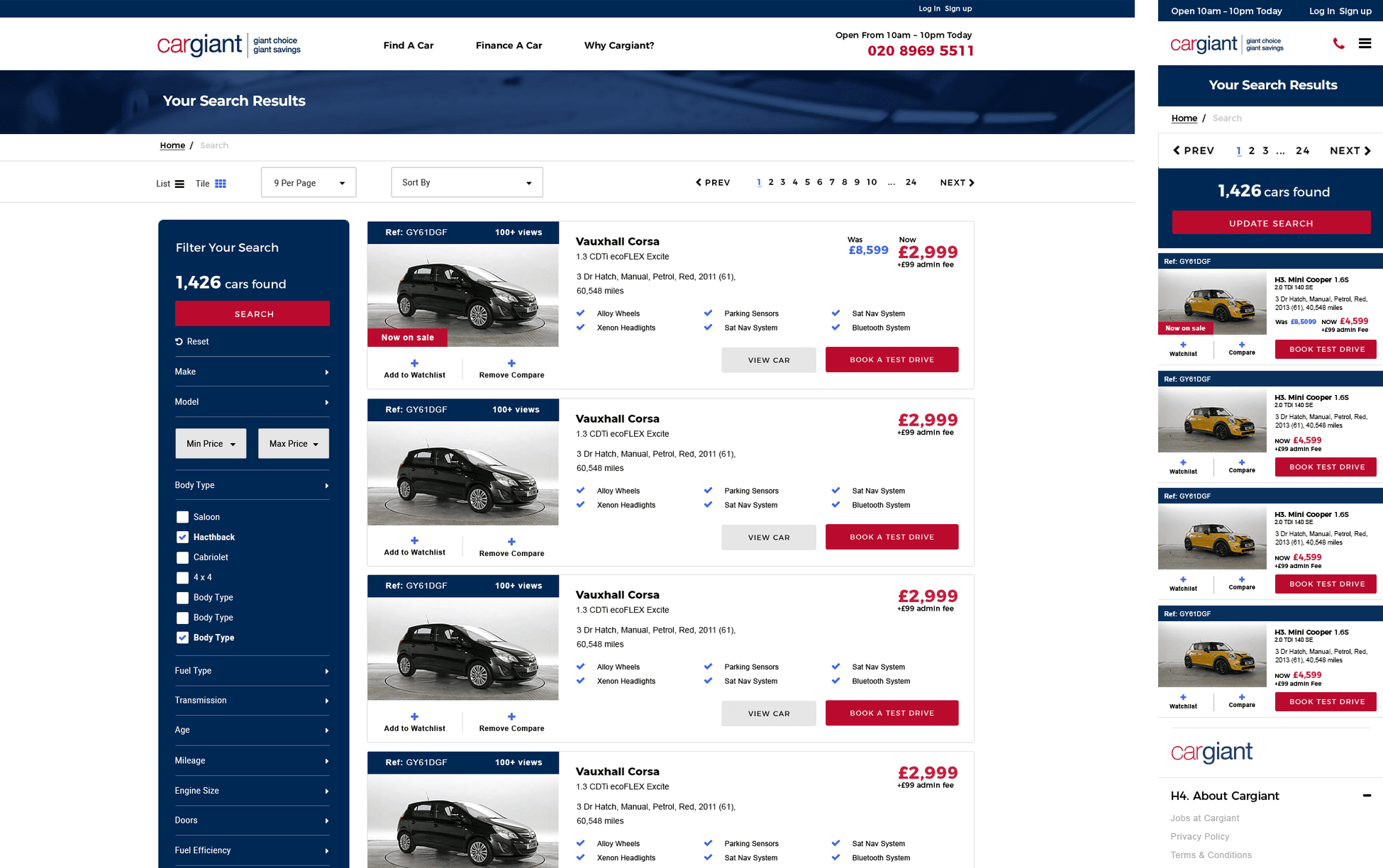Click the cargiant logo in mobile footer
This screenshot has width=1383, height=868.
[x=1211, y=752]
